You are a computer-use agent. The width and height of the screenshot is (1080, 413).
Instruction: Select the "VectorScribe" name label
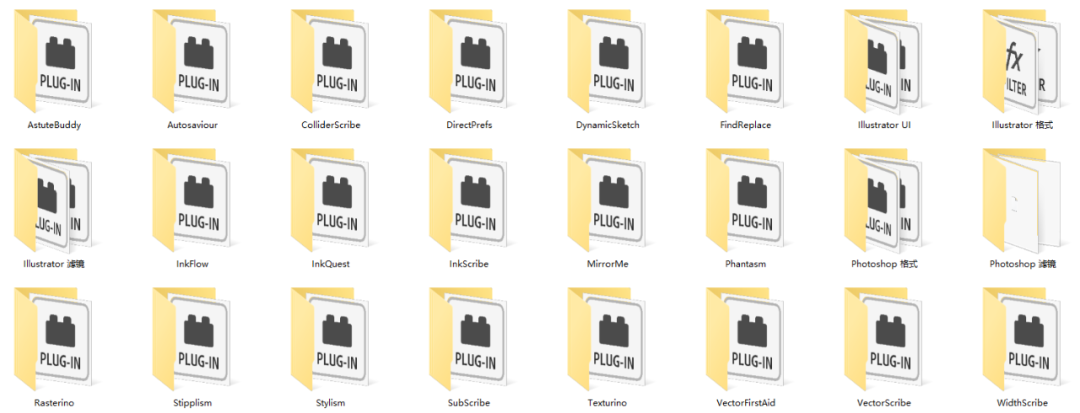pos(884,403)
